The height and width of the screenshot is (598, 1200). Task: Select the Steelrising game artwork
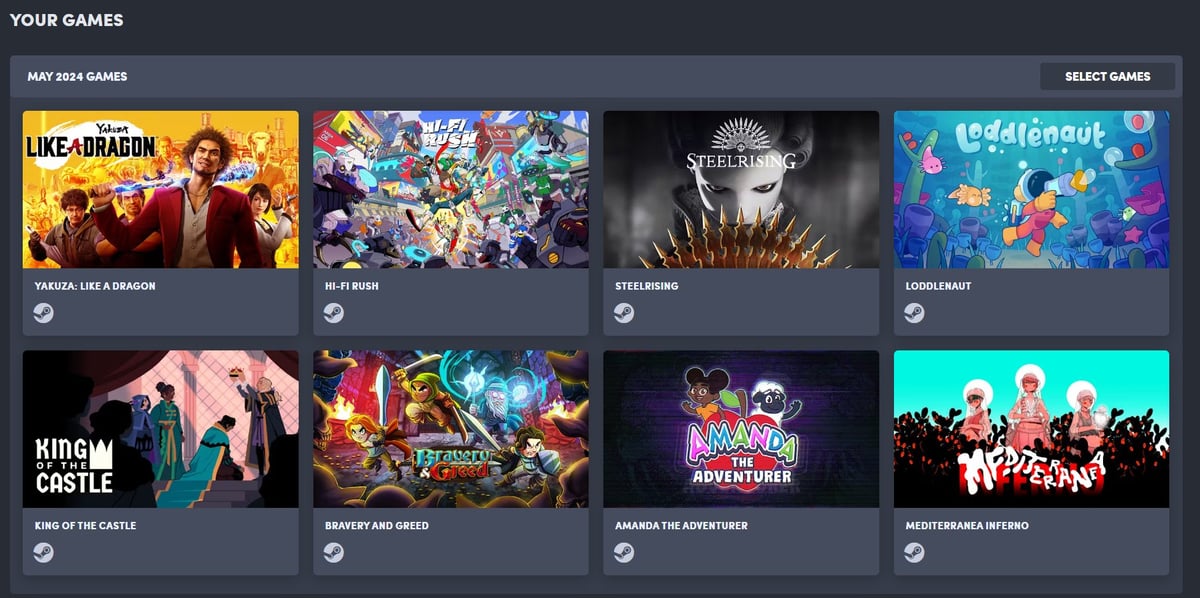pos(741,189)
